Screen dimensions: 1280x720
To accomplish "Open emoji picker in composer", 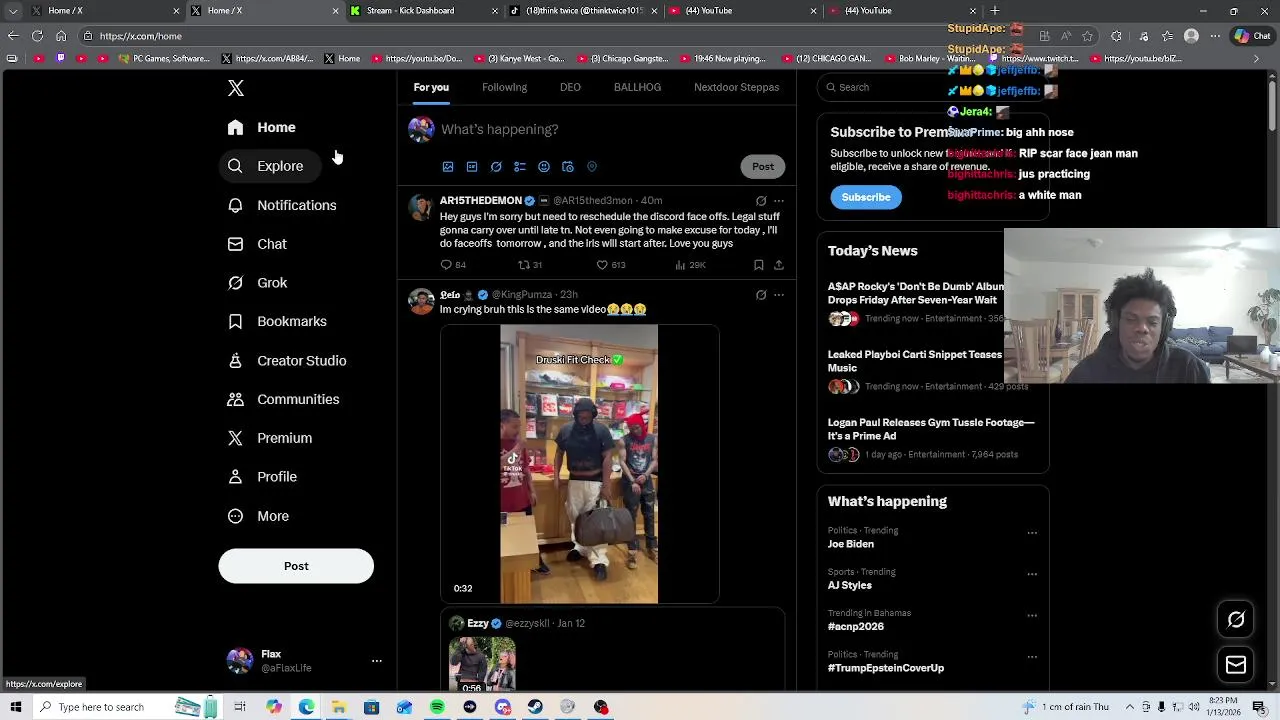I will [x=544, y=167].
